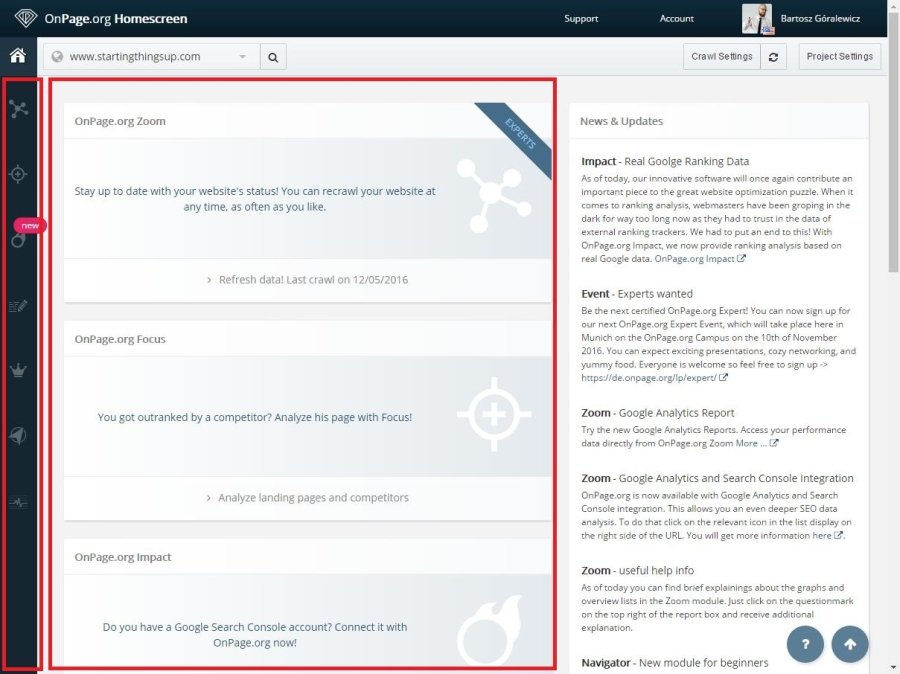Click 'Event - Experts wanted' headline

click(x=637, y=293)
